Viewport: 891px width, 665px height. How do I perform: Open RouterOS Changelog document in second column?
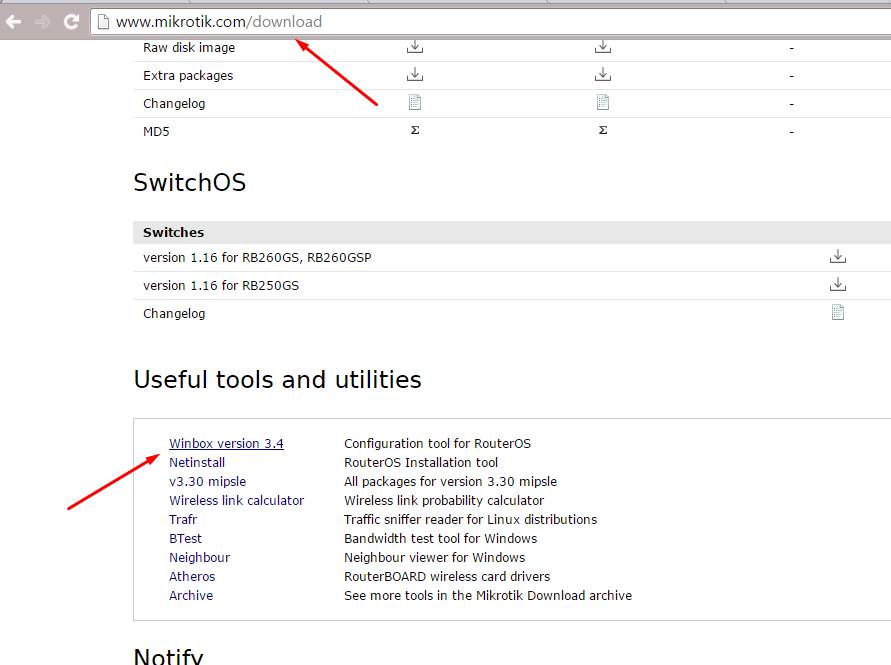(x=603, y=102)
